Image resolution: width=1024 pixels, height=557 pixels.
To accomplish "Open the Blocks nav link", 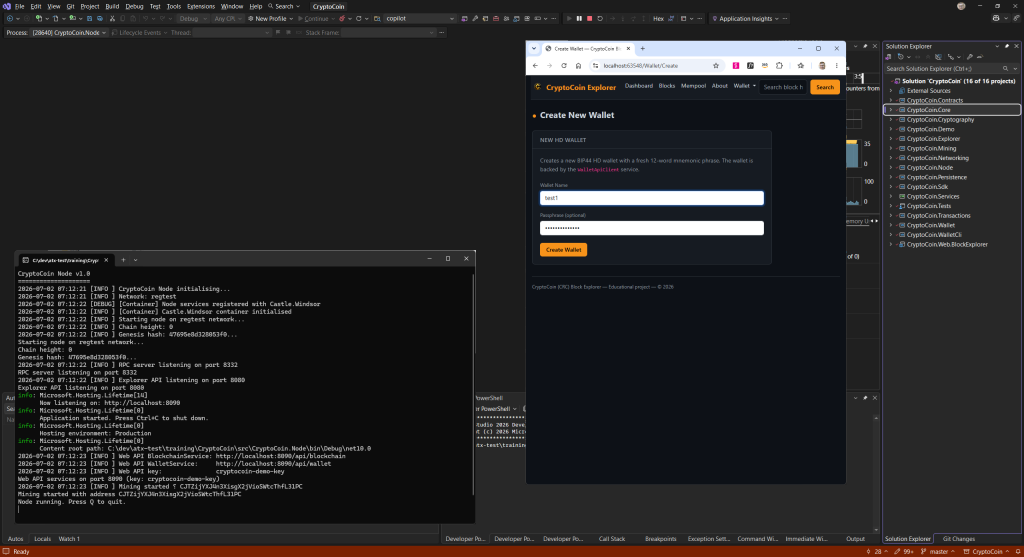I will (x=667, y=86).
